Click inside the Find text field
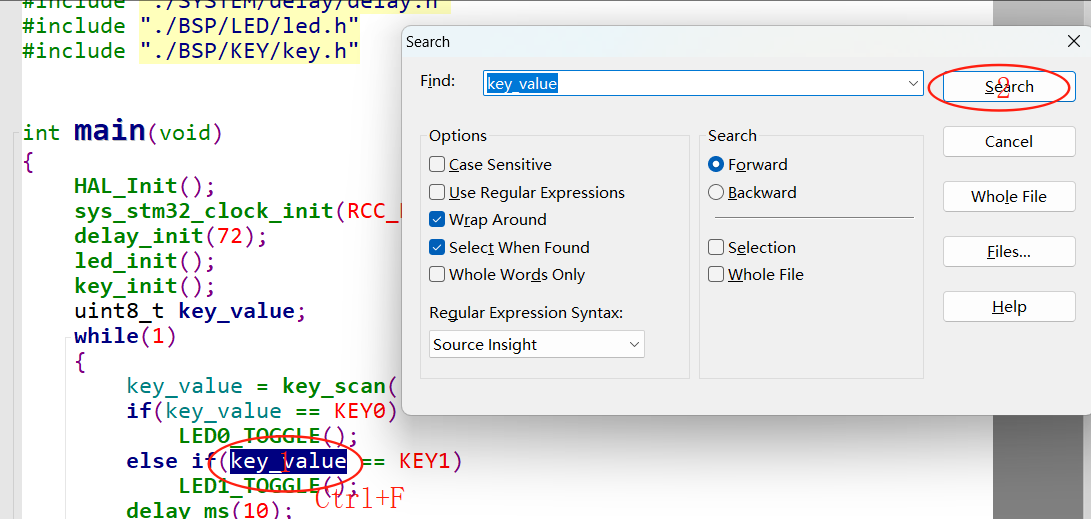Image resolution: width=1091 pixels, height=519 pixels. tap(696, 83)
